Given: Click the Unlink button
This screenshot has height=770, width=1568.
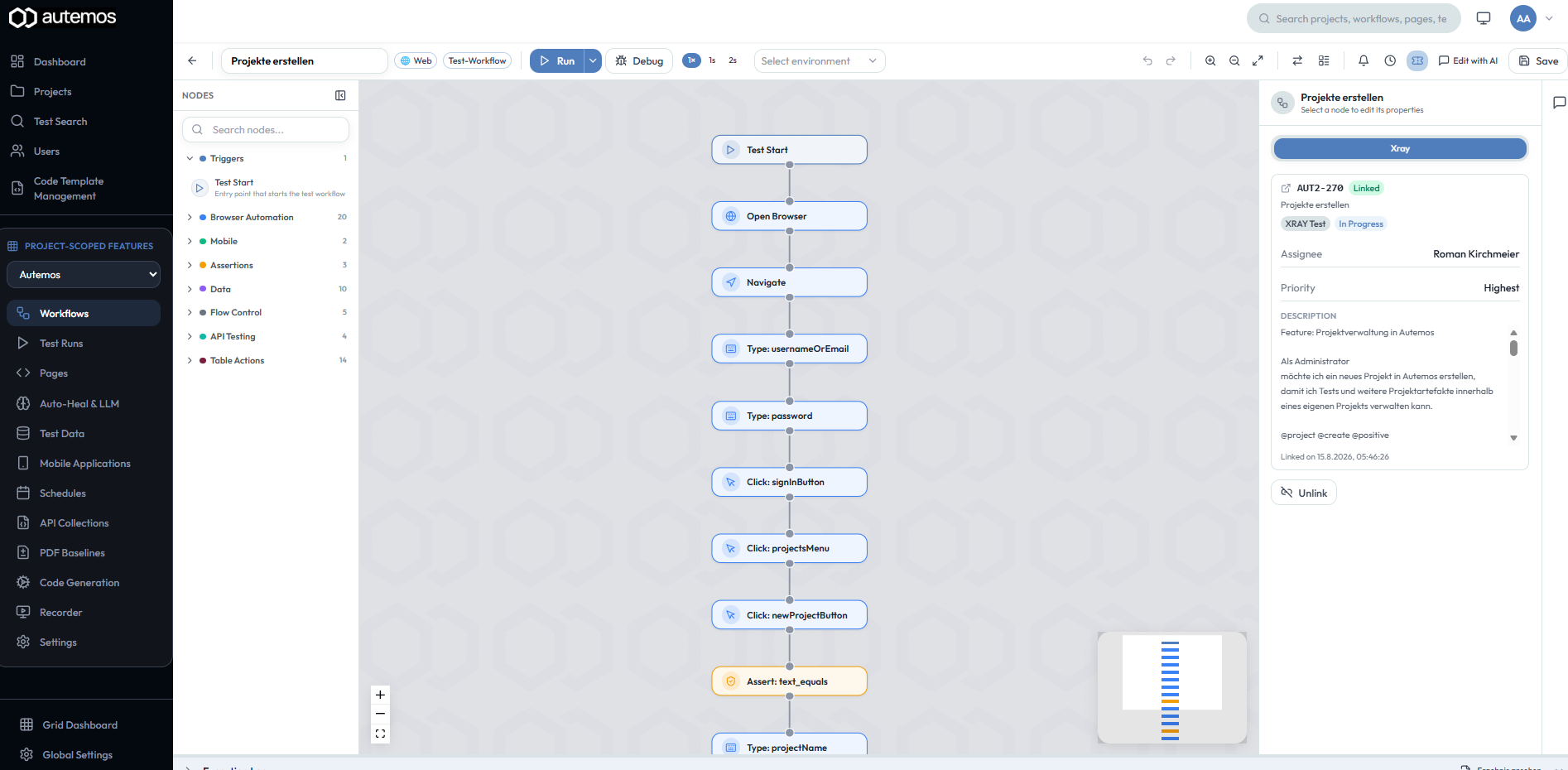Looking at the screenshot, I should click(1304, 493).
